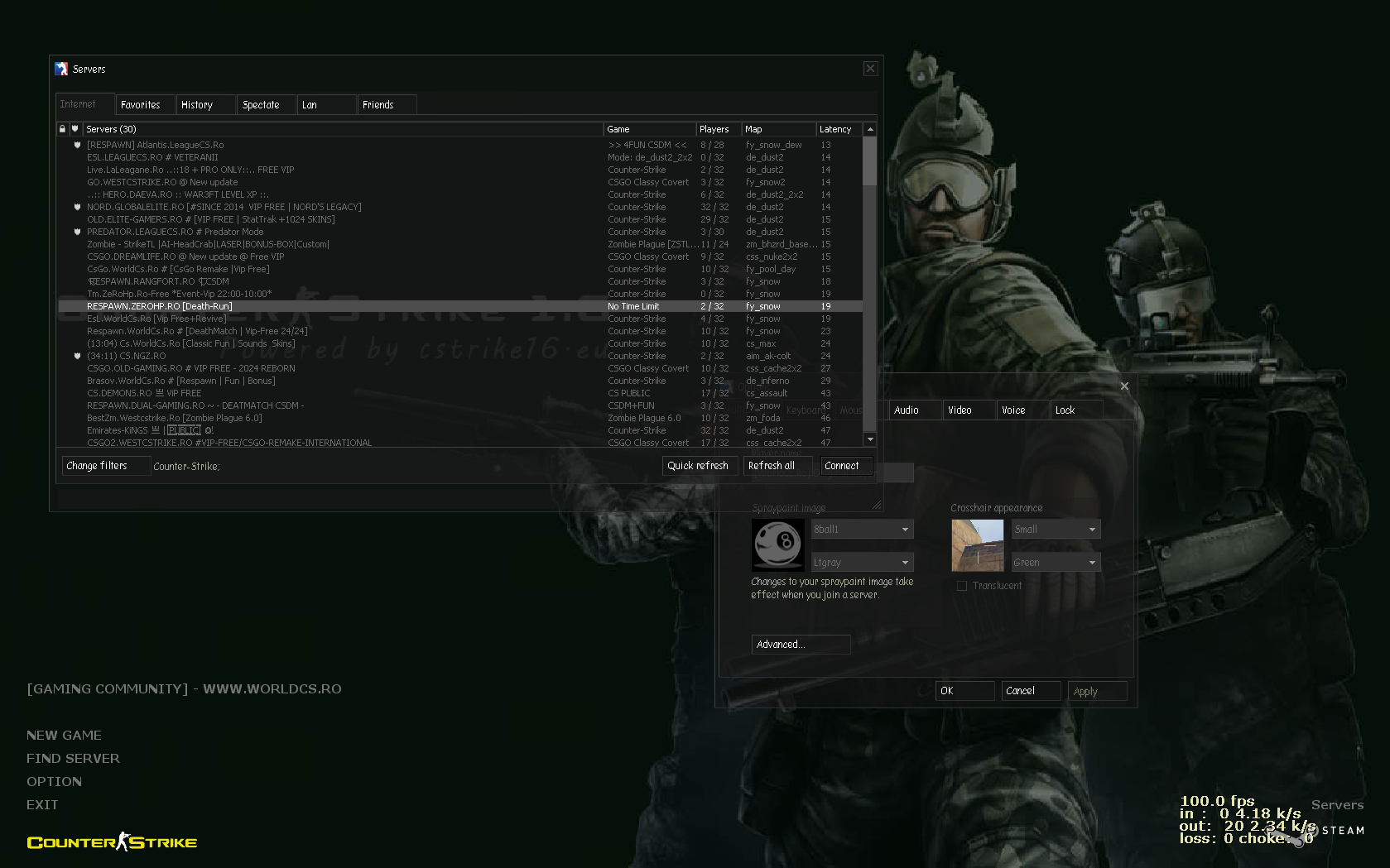Sort list by Game column header
Image resolution: width=1390 pixels, height=868 pixels.
(x=650, y=129)
